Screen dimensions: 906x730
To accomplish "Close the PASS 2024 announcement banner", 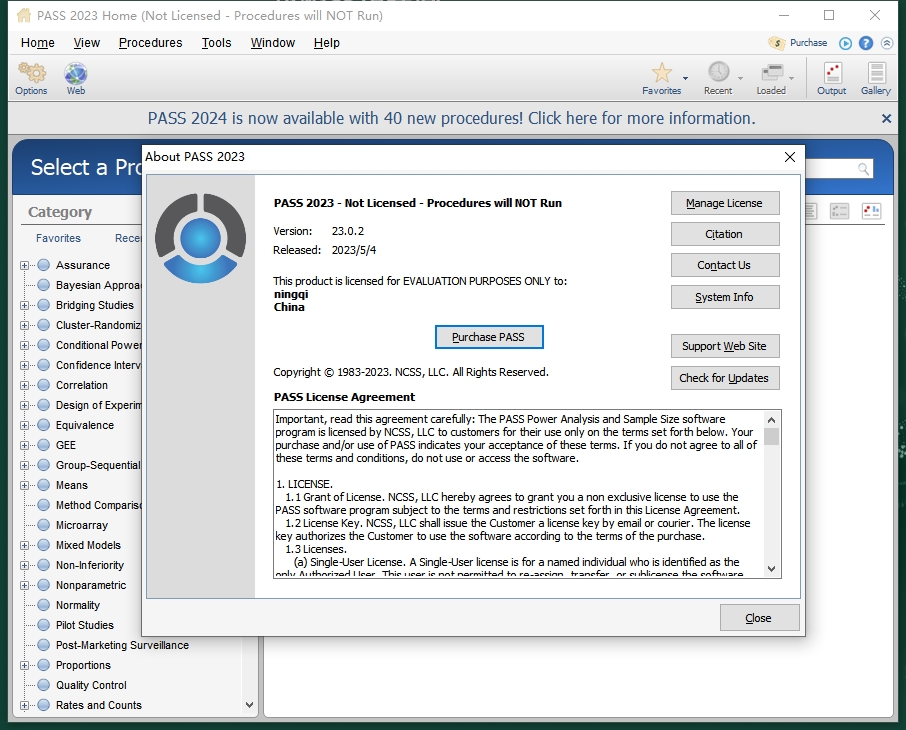I will (x=886, y=118).
